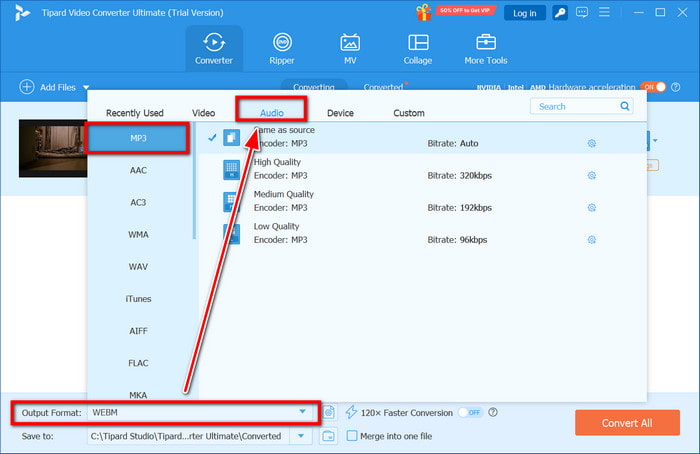Toggle hardware acceleration switch
This screenshot has width=700, height=454.
point(653,87)
